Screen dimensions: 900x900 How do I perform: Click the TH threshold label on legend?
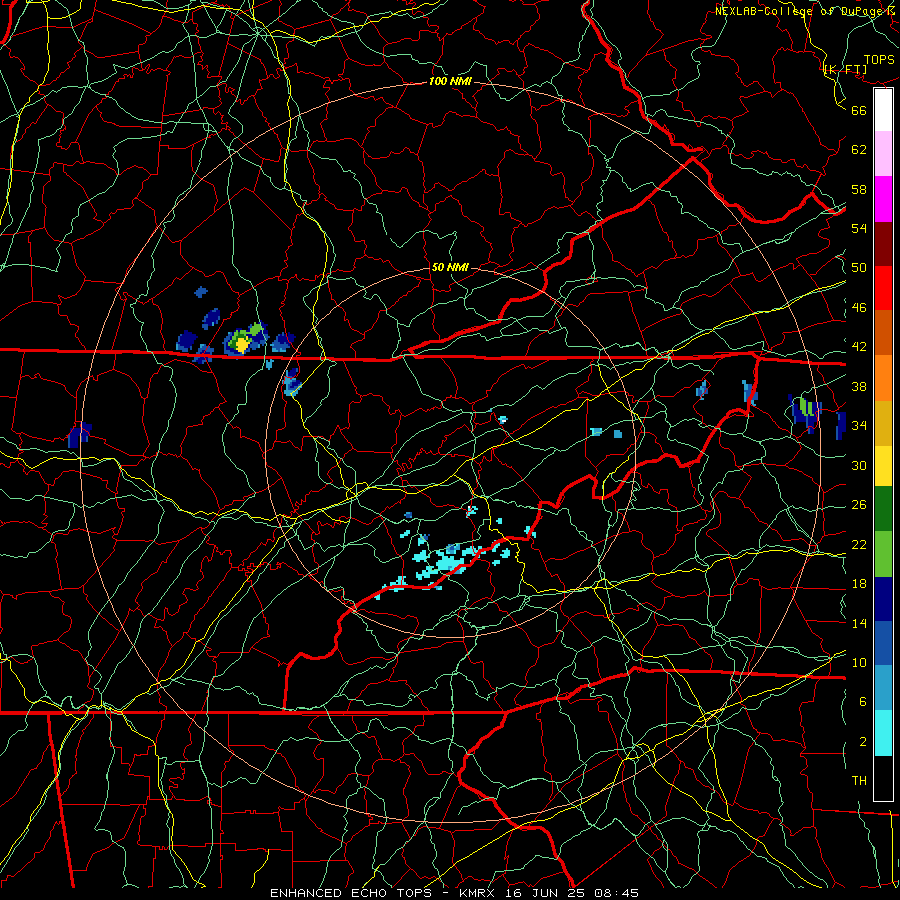click(x=859, y=780)
